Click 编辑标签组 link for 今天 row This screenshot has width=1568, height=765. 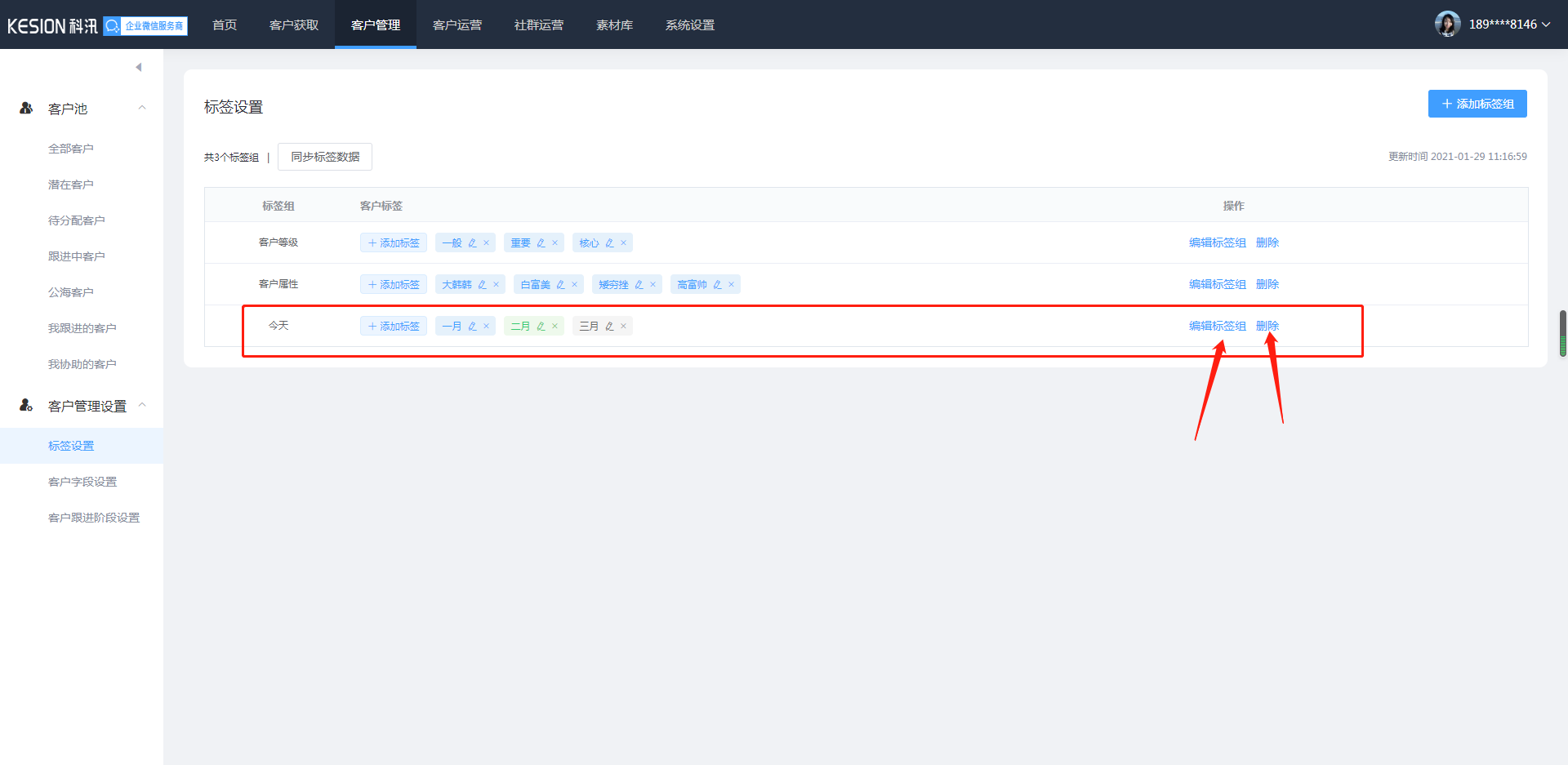coord(1217,326)
